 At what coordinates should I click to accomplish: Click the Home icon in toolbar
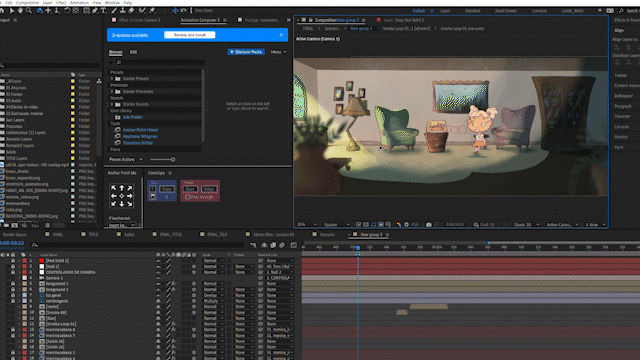point(2,11)
